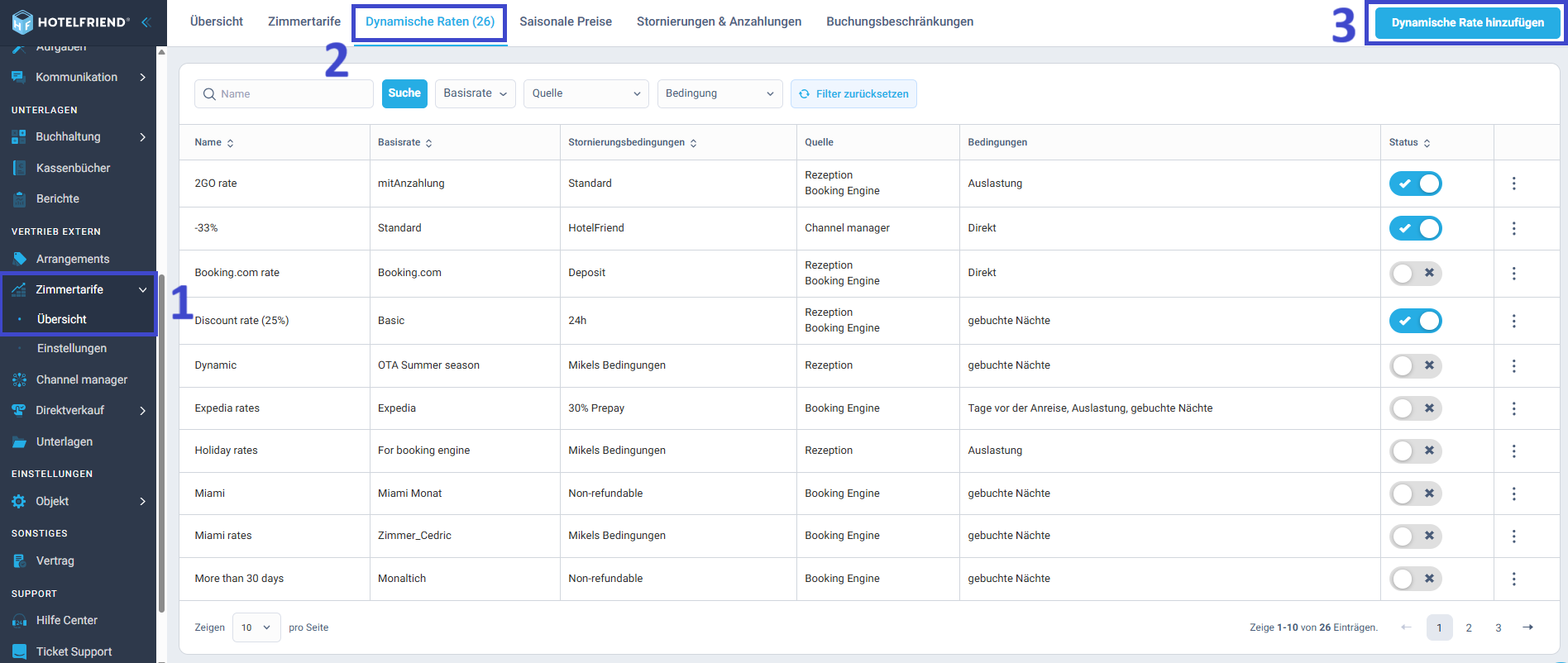Turn off Discount rate (25%) toggle
The height and width of the screenshot is (663, 1568).
[1415, 321]
